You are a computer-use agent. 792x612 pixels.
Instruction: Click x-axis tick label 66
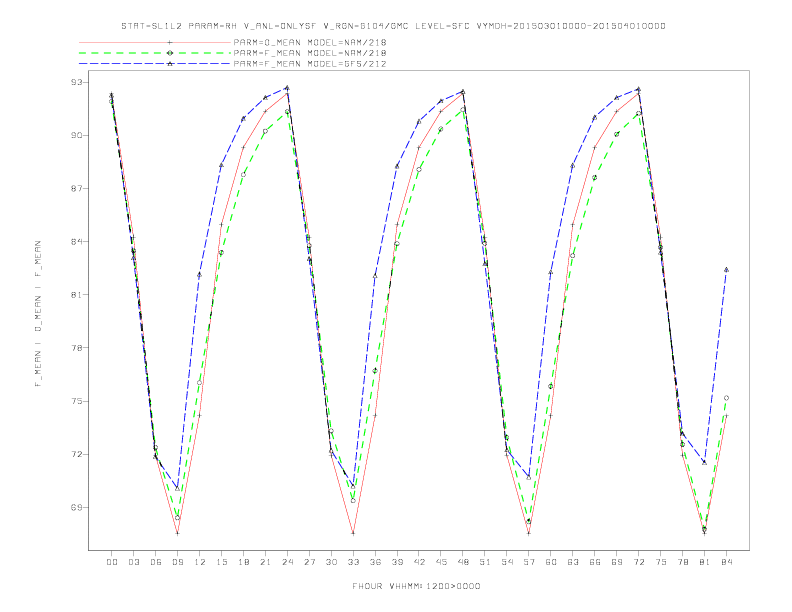pos(595,562)
